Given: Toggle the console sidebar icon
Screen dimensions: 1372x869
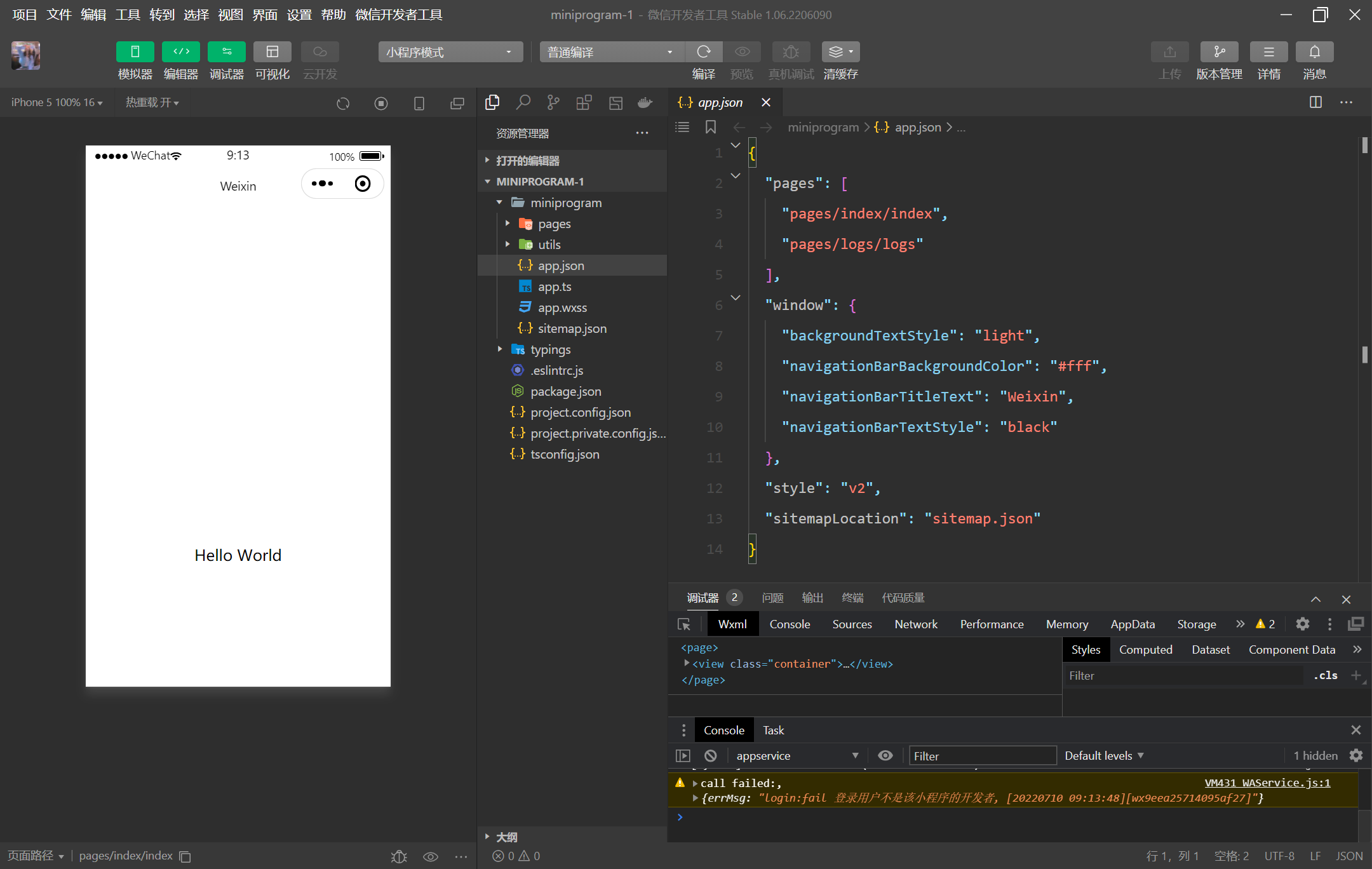Looking at the screenshot, I should [x=683, y=756].
